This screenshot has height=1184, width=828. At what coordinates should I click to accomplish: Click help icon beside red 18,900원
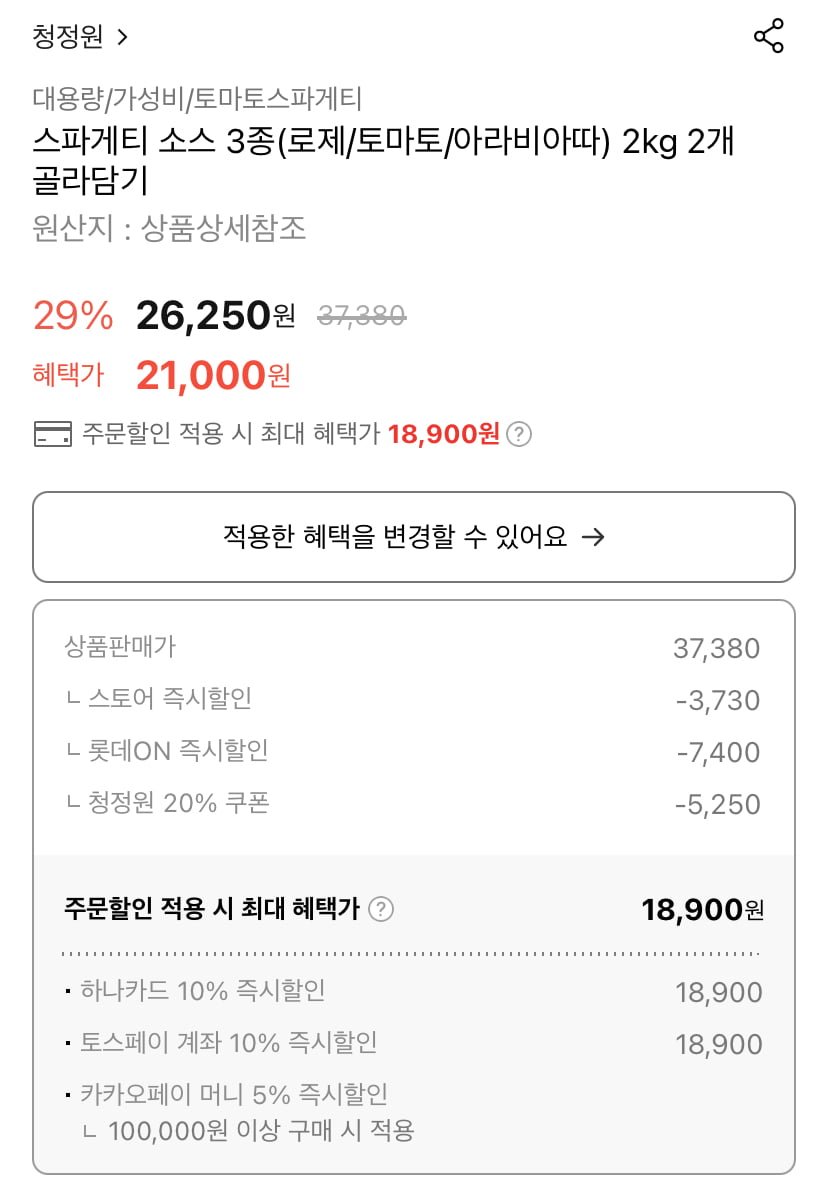click(x=519, y=435)
